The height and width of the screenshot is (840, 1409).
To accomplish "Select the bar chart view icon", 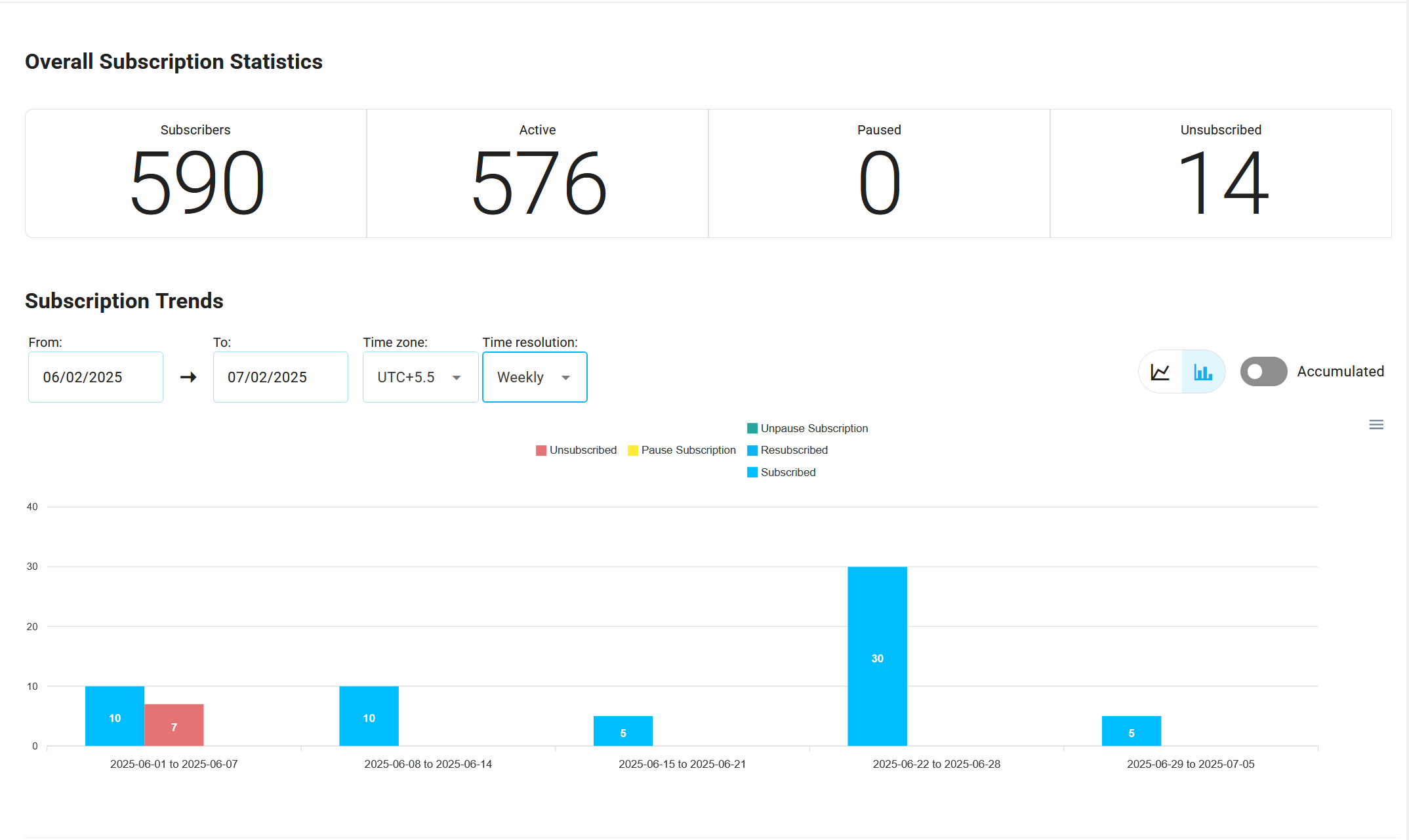I will pyautogui.click(x=1203, y=372).
